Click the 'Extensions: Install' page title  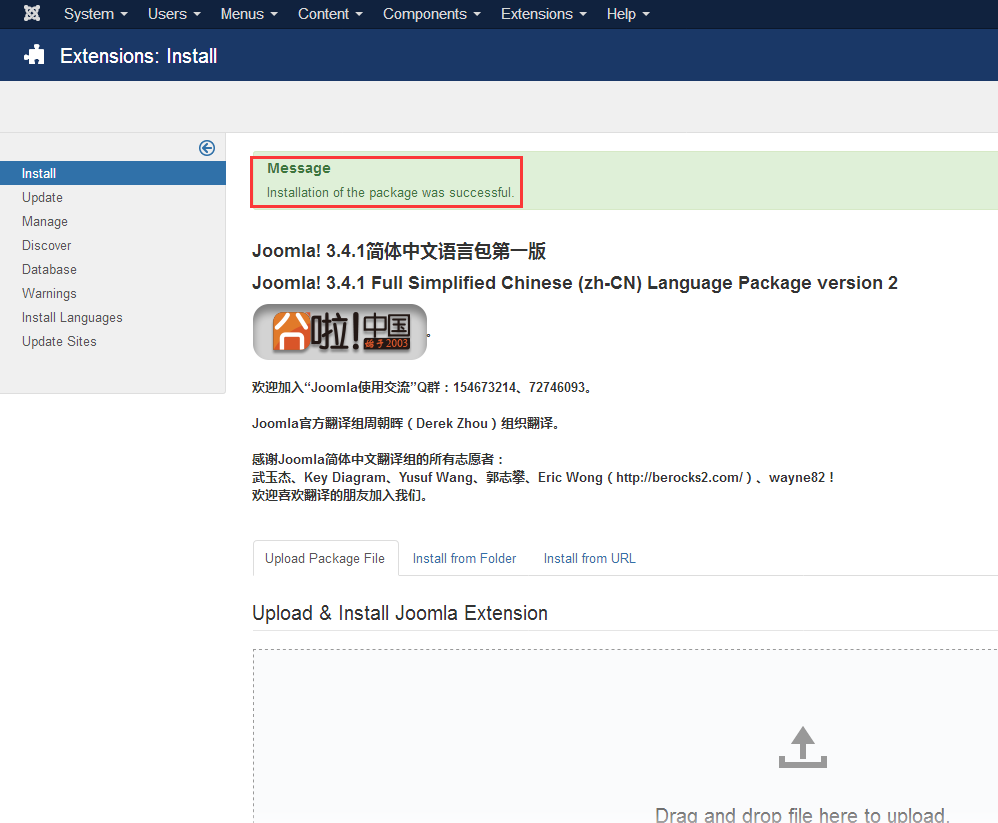[139, 56]
